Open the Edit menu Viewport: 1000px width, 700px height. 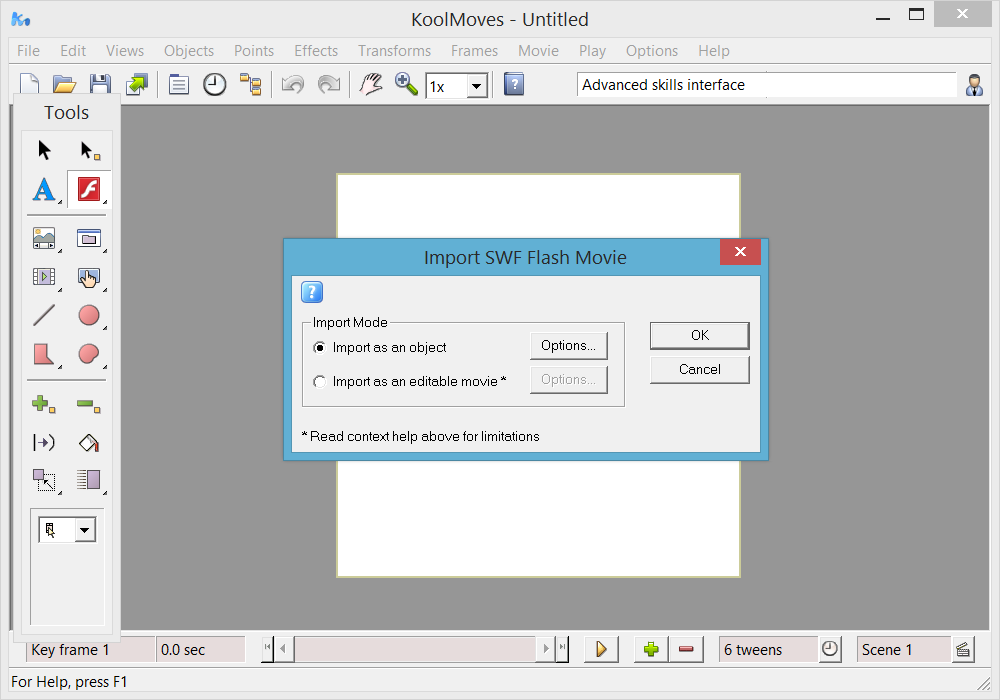coord(73,50)
